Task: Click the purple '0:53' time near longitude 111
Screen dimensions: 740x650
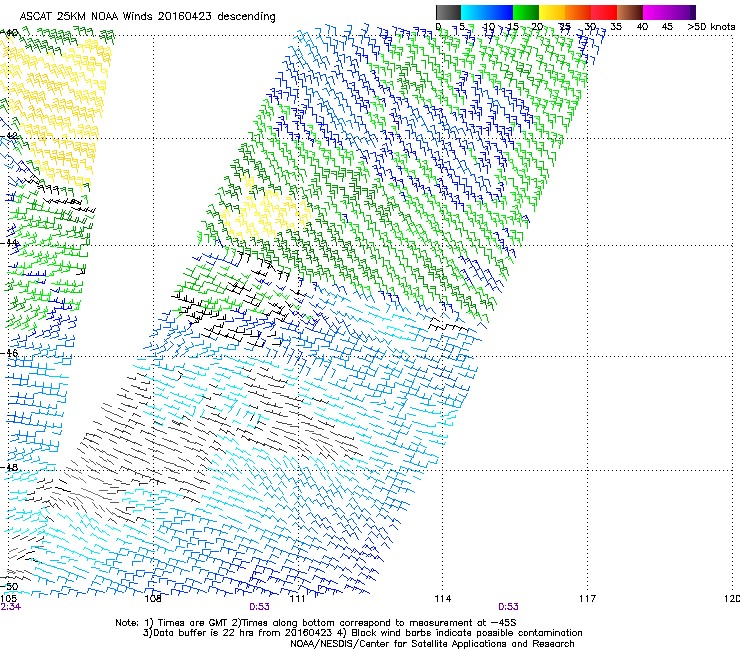Action: (259, 607)
